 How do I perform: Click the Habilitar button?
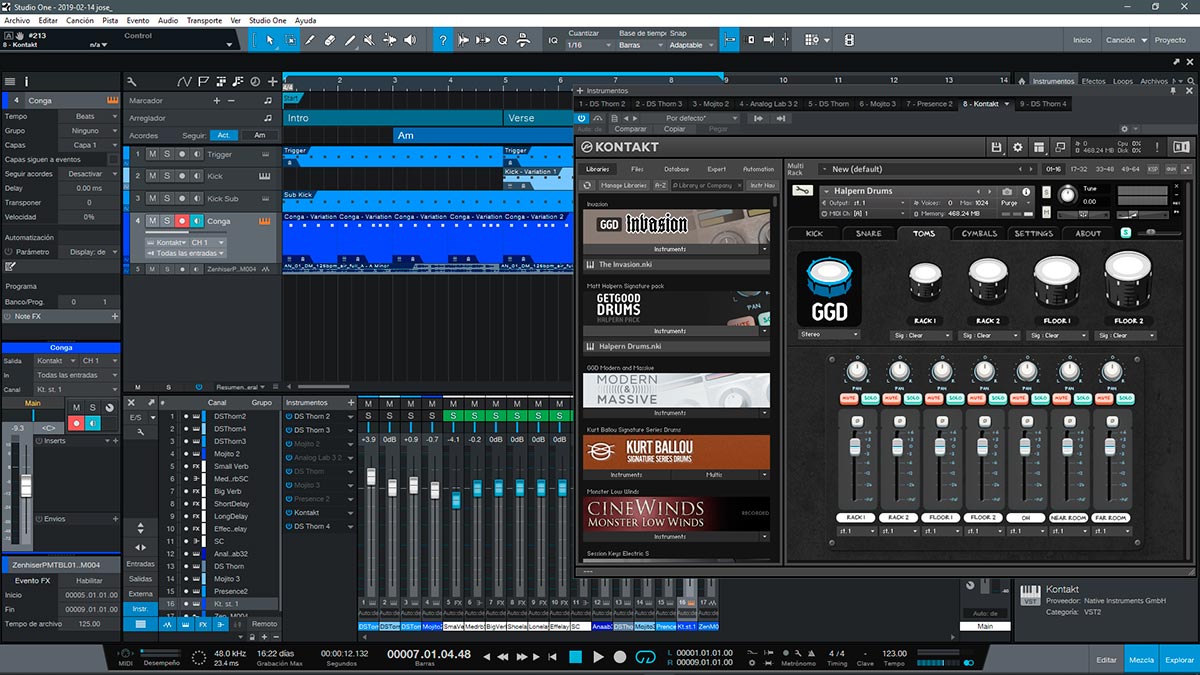pos(89,580)
